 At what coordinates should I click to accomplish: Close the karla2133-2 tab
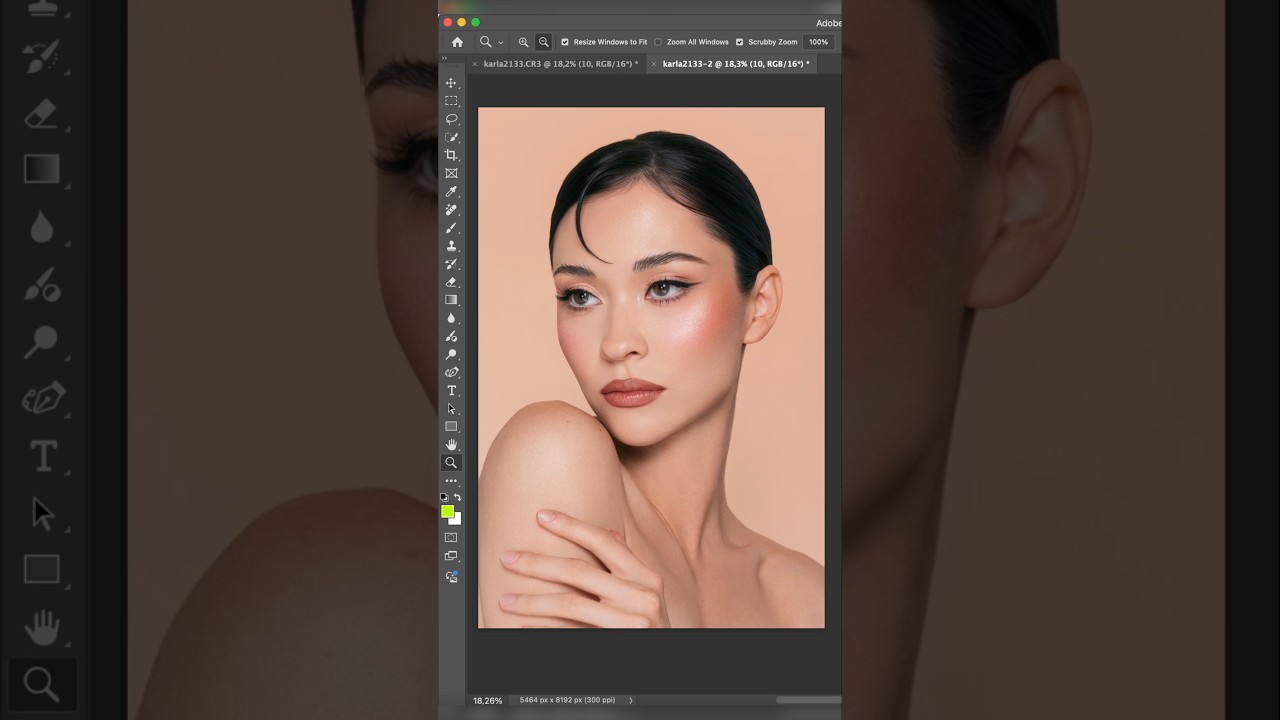coord(654,64)
